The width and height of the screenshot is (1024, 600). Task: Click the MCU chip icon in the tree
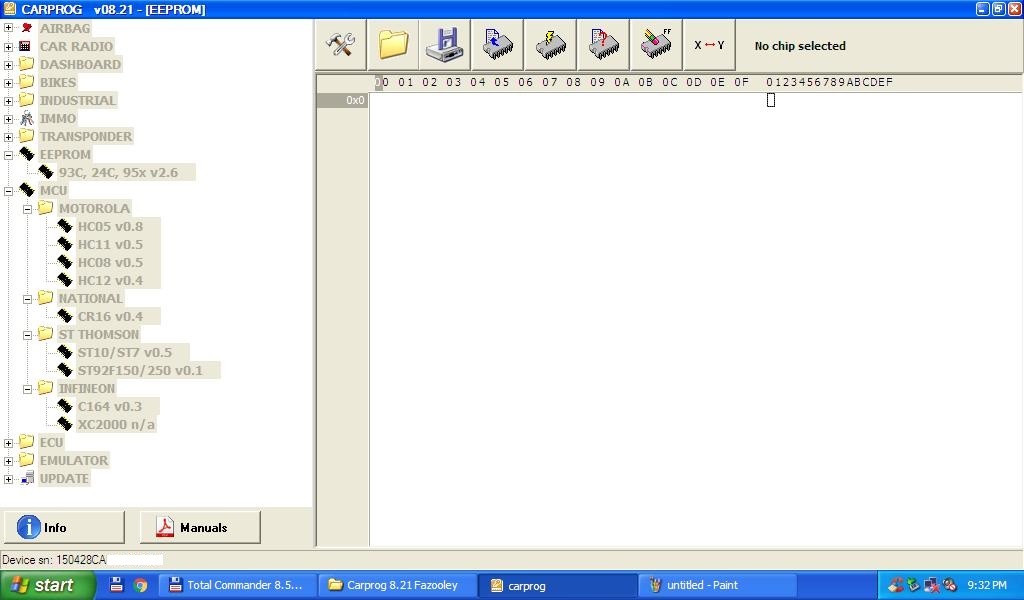(x=26, y=190)
